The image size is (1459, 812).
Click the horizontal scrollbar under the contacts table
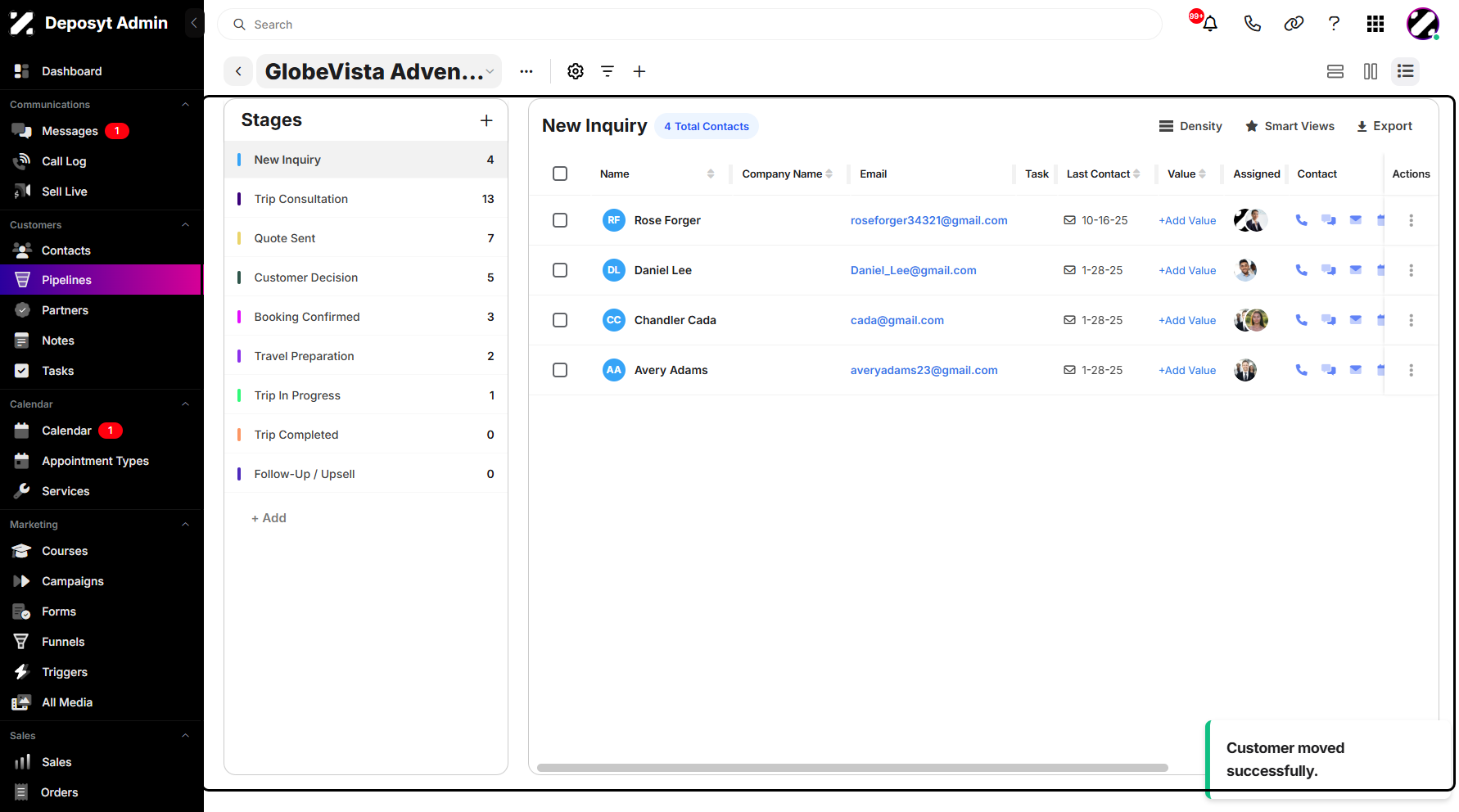tap(852, 768)
